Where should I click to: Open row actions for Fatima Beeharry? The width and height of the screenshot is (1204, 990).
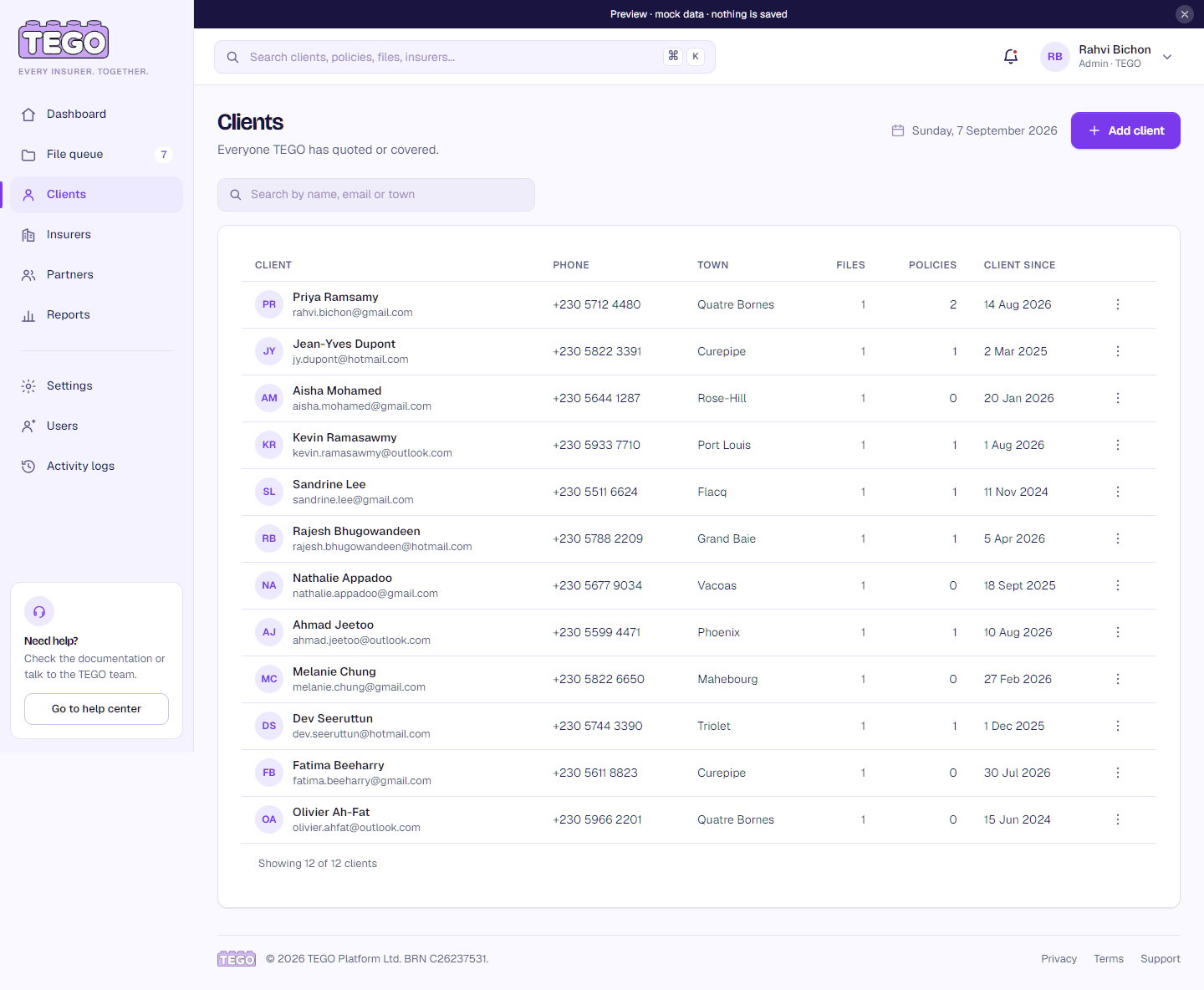pos(1117,773)
